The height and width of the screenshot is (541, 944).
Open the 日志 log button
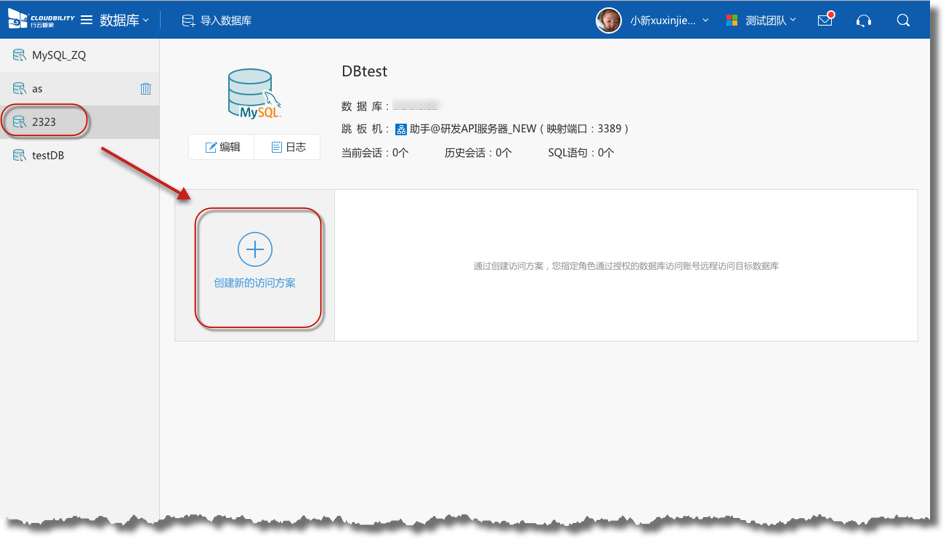288,147
